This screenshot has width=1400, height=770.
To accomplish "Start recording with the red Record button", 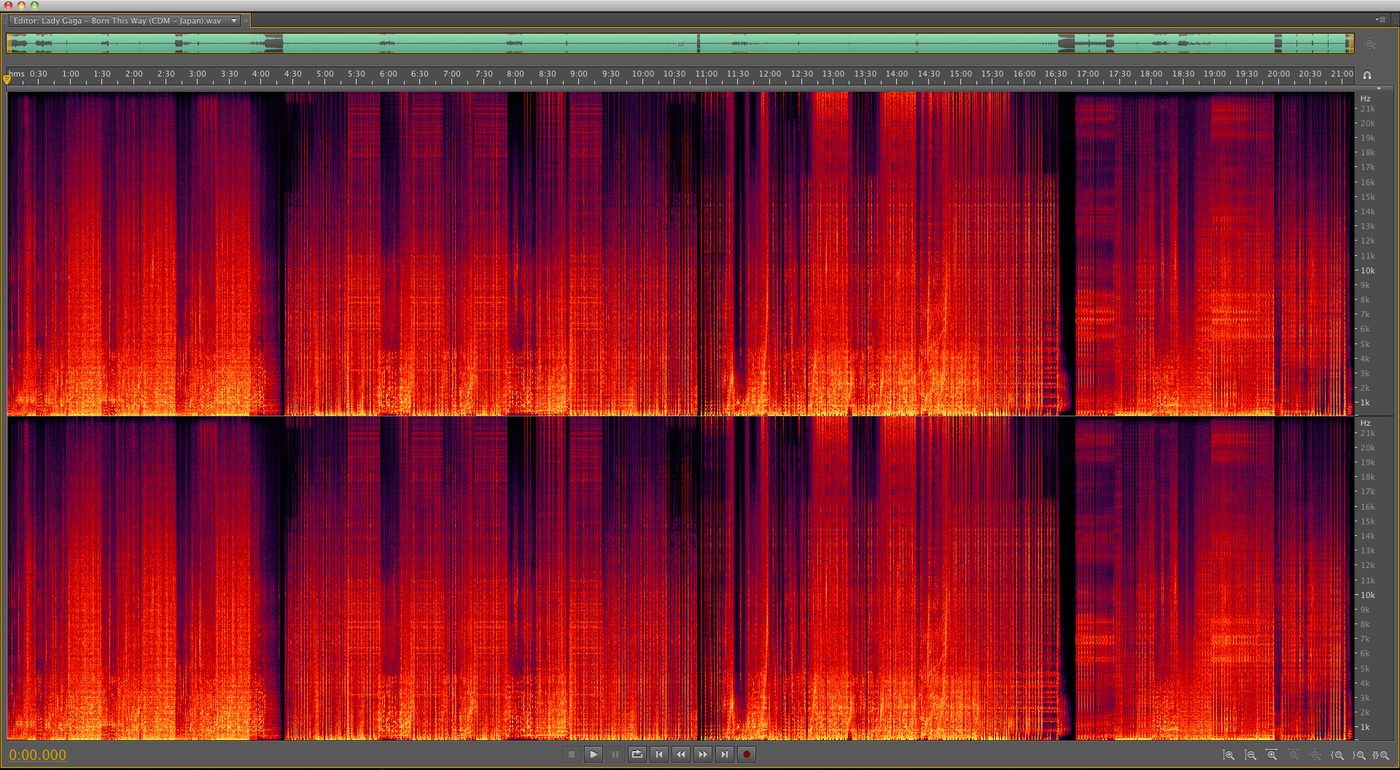I will (x=747, y=755).
